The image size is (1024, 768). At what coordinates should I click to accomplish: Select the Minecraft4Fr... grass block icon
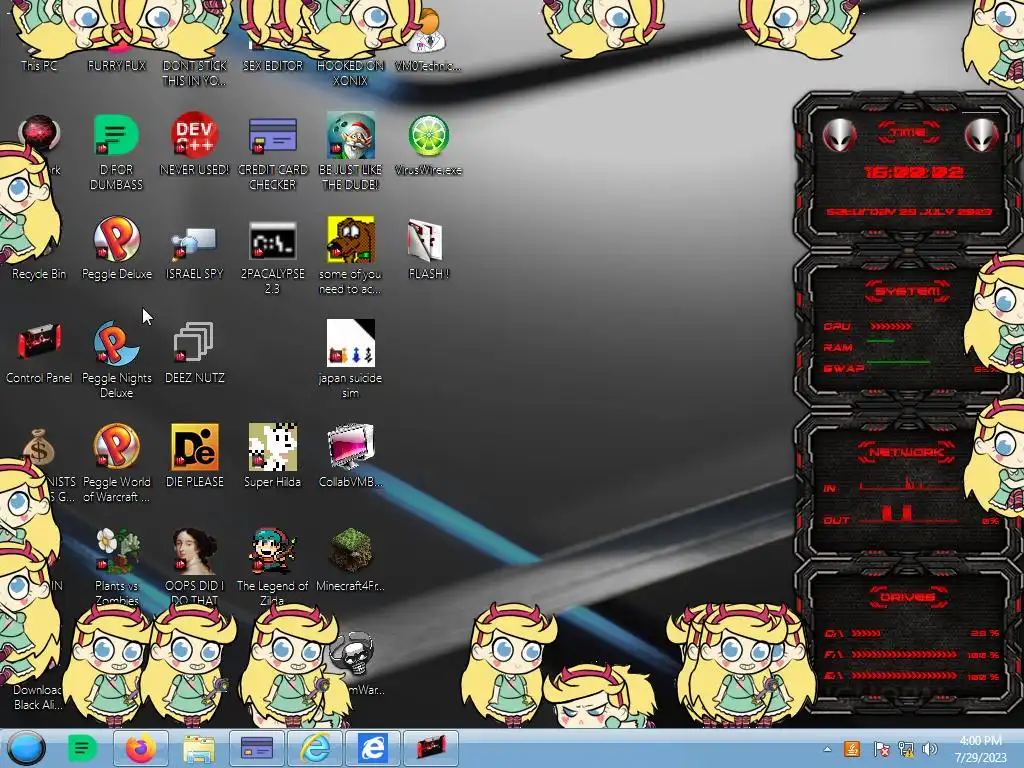click(351, 551)
